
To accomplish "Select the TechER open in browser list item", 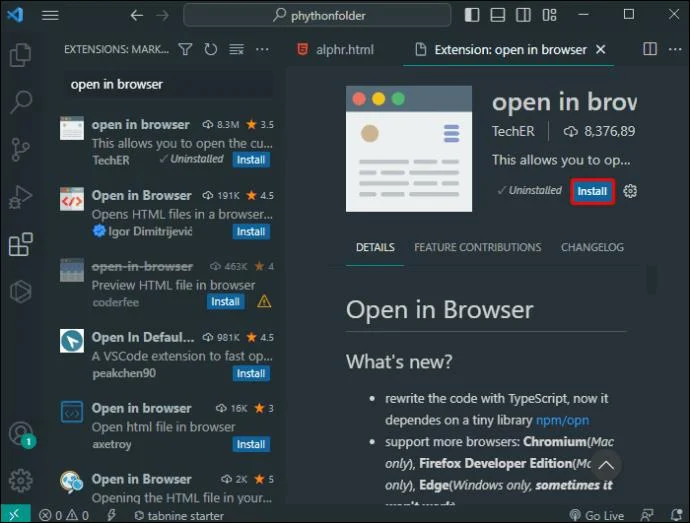I will 166,142.
